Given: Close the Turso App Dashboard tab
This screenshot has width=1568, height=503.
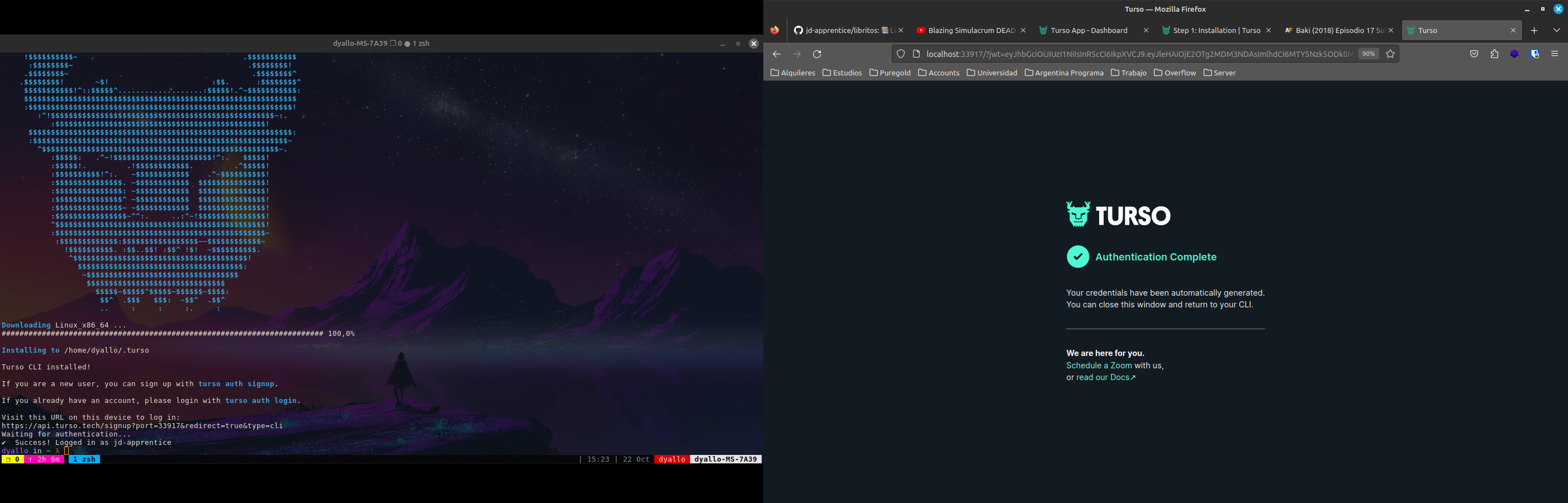Looking at the screenshot, I should [x=1146, y=30].
